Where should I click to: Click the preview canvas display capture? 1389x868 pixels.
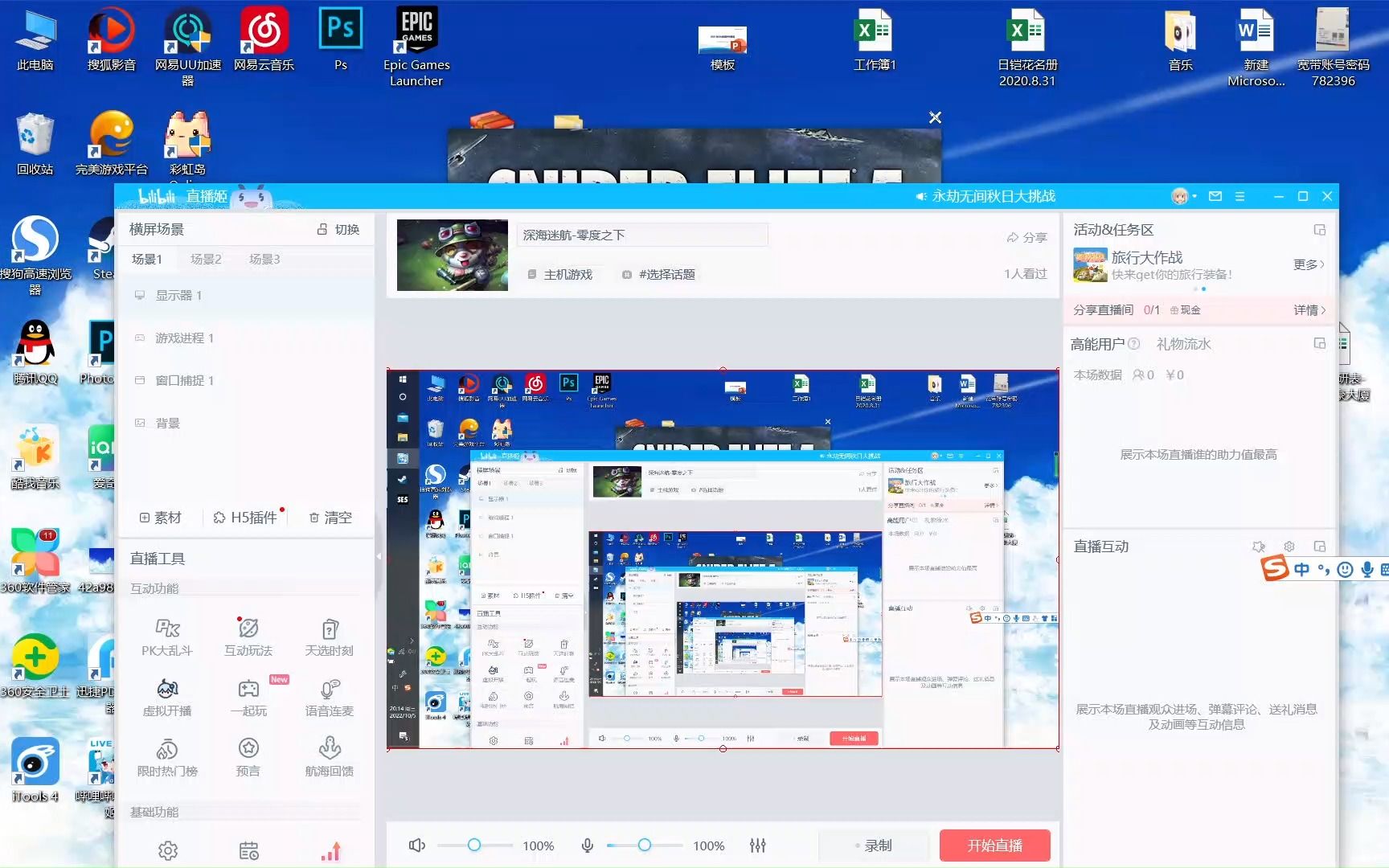coord(723,559)
